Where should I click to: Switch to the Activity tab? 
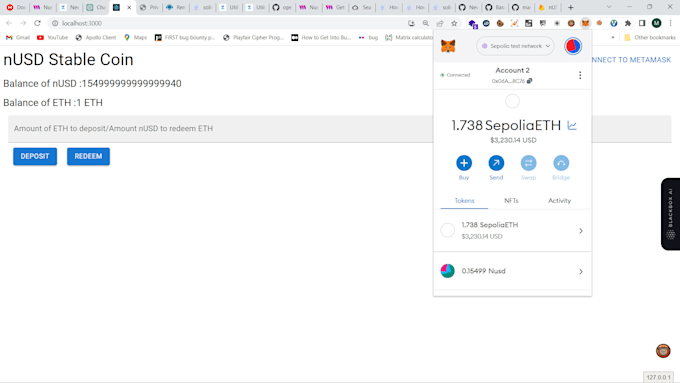pos(559,201)
